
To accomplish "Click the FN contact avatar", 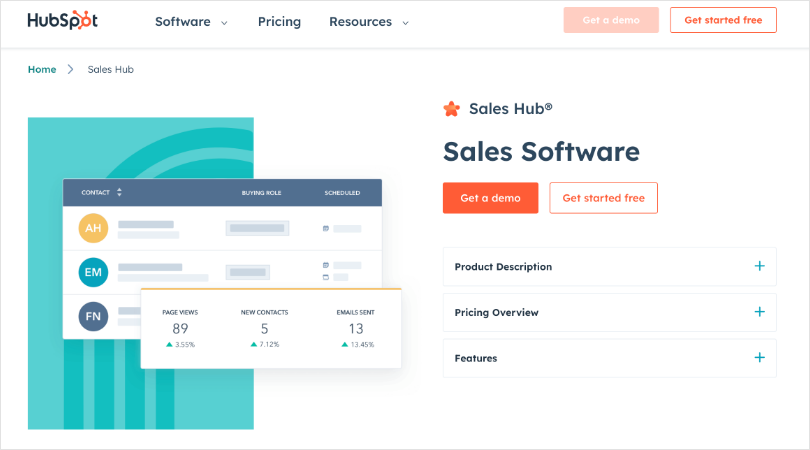I will [94, 316].
